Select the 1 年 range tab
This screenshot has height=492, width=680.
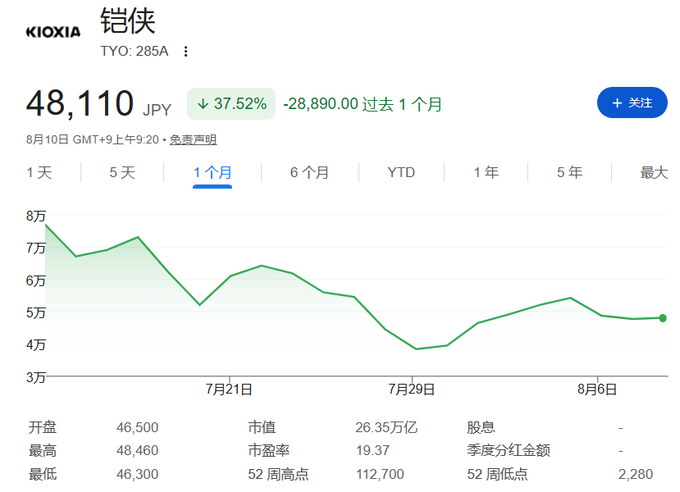pyautogui.click(x=486, y=173)
